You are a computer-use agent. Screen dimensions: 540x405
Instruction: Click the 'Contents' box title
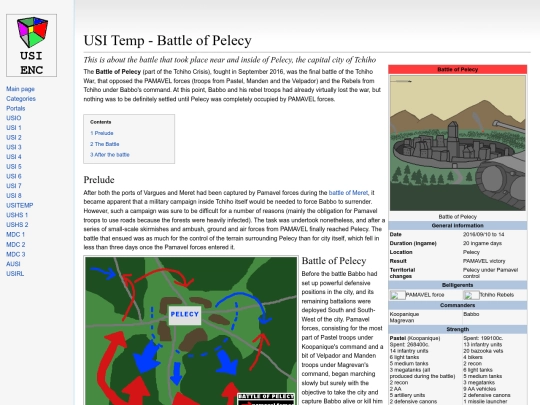click(101, 122)
